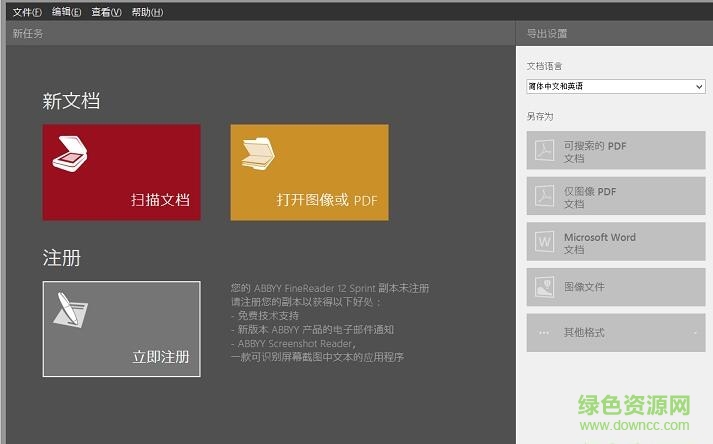The image size is (713, 444).
Task: Click the Microsoft Word W icon
Action: tap(544, 242)
